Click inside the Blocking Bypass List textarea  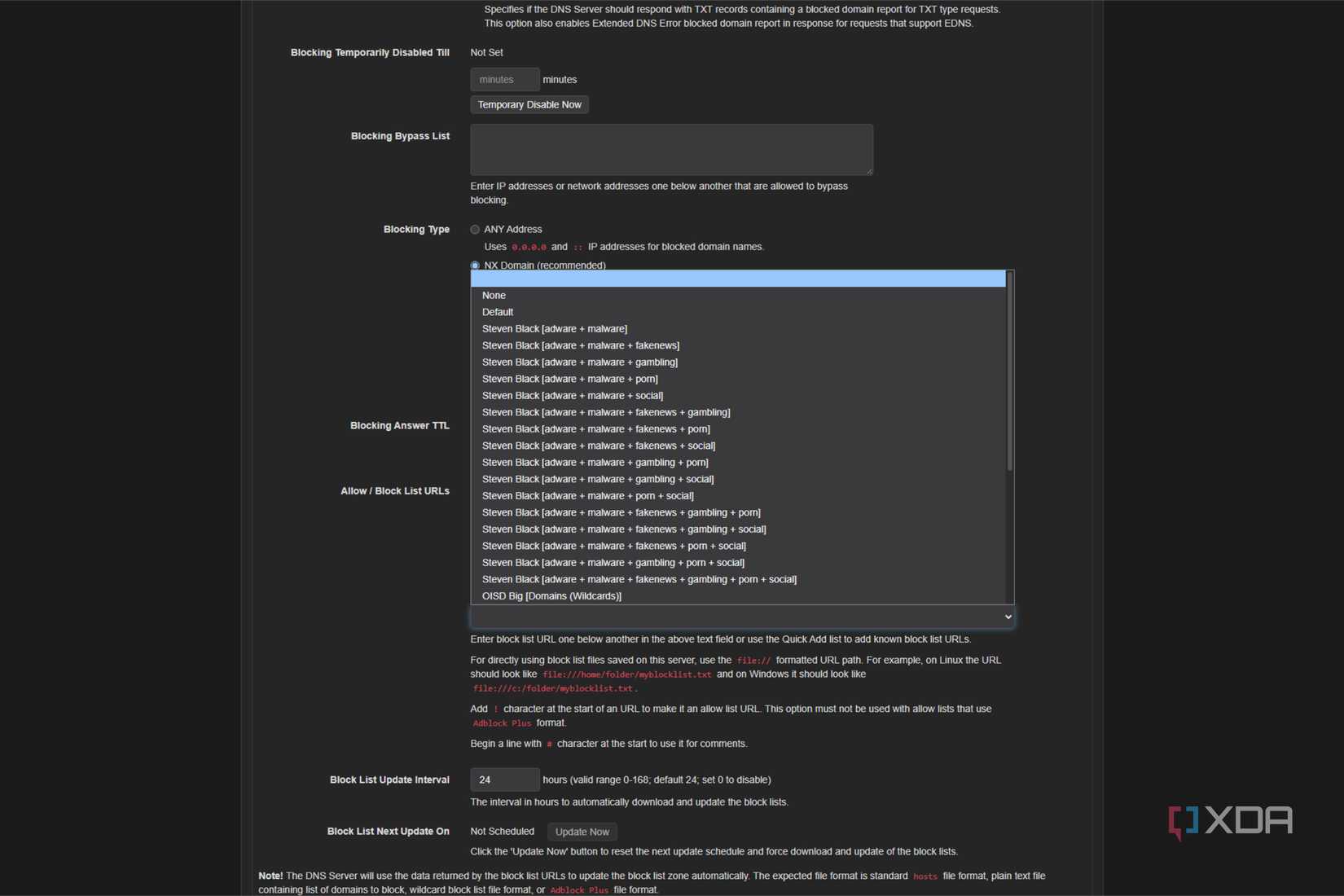click(x=672, y=149)
